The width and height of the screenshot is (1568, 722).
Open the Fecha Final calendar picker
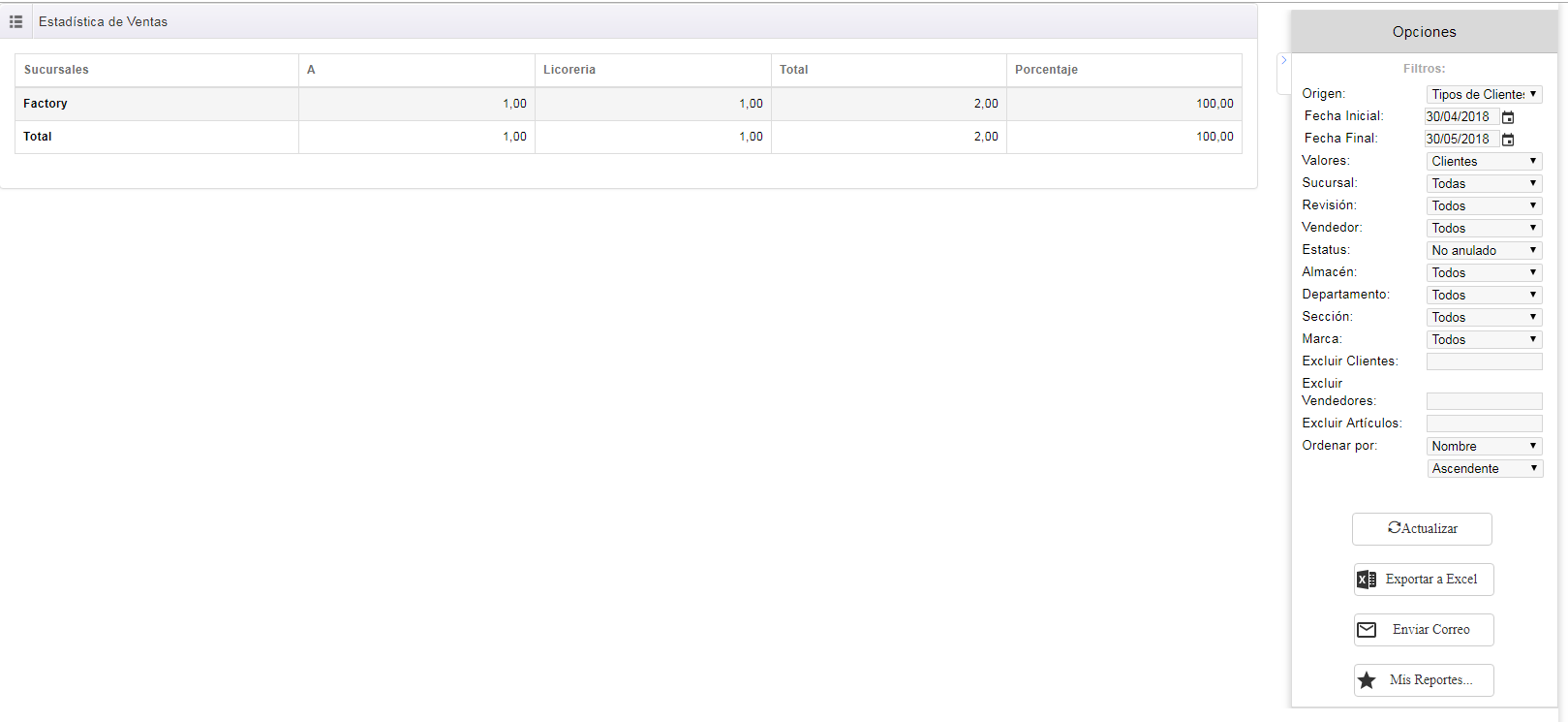click(x=1508, y=140)
